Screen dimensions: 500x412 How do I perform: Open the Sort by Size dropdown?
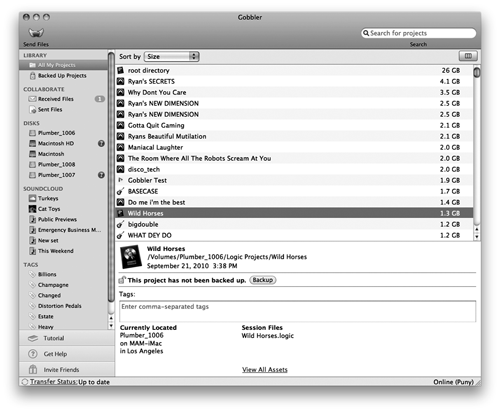tap(172, 57)
